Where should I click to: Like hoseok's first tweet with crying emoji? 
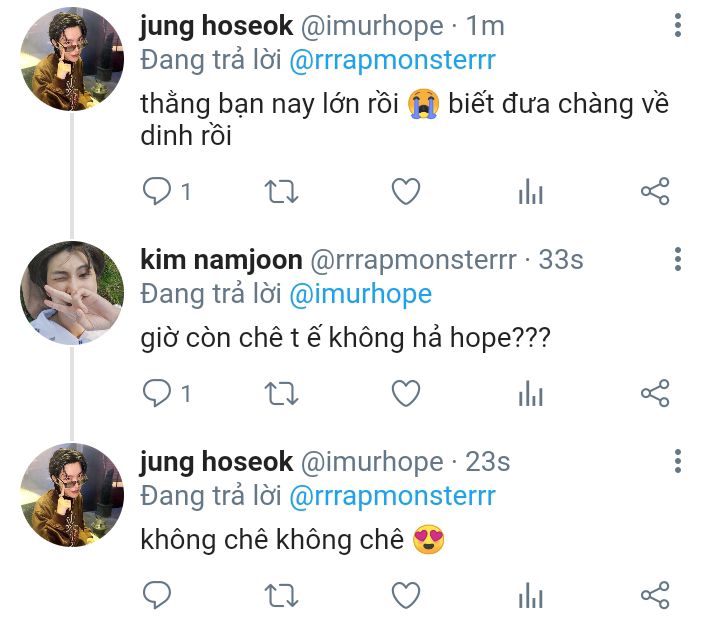point(405,192)
